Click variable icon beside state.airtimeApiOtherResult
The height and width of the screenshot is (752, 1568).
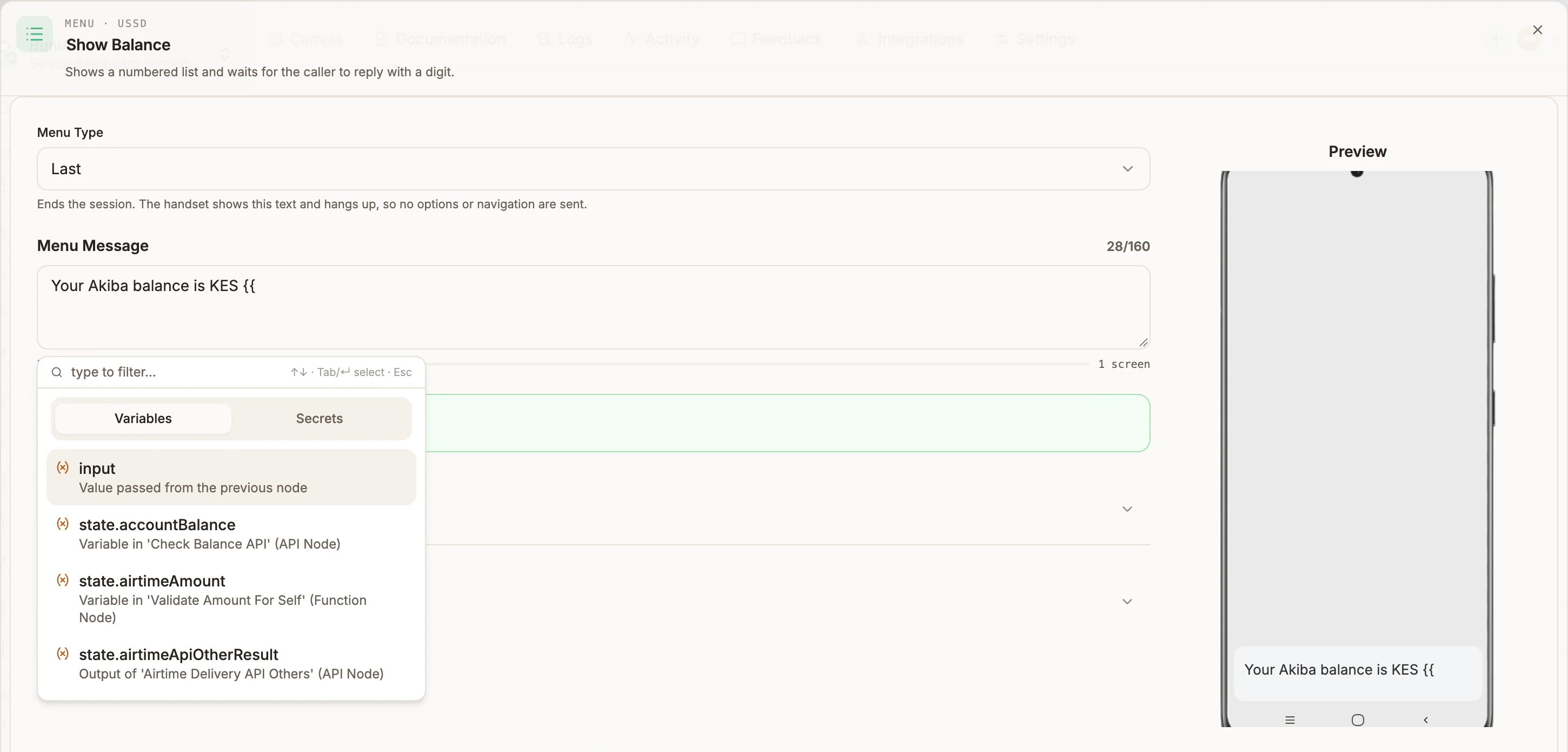[63, 654]
